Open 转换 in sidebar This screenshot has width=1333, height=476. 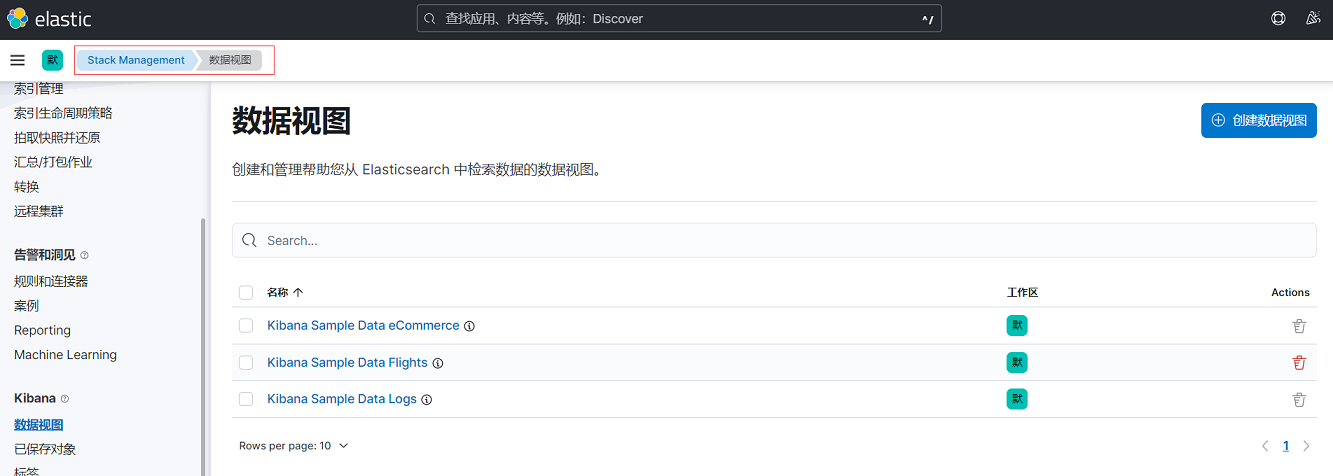(27, 187)
